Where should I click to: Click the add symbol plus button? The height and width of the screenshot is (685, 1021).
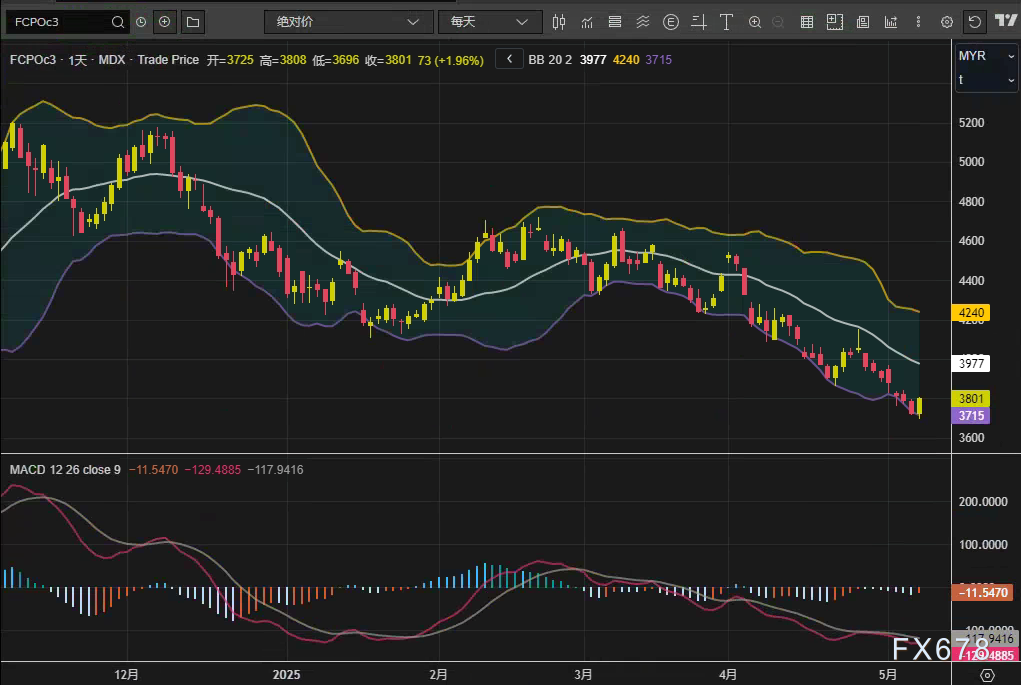(x=165, y=21)
